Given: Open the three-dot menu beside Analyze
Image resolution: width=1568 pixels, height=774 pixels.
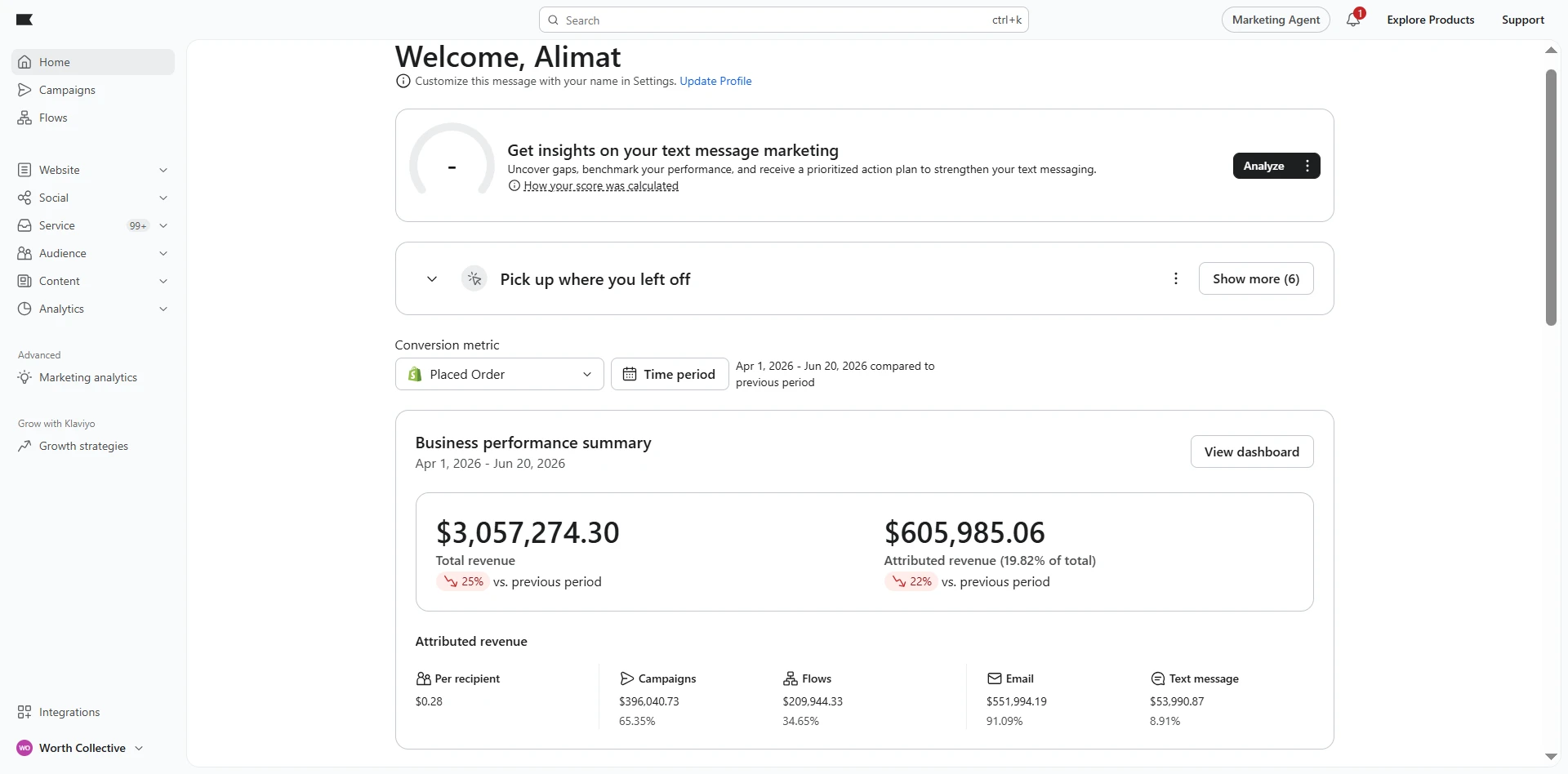Looking at the screenshot, I should (1307, 166).
